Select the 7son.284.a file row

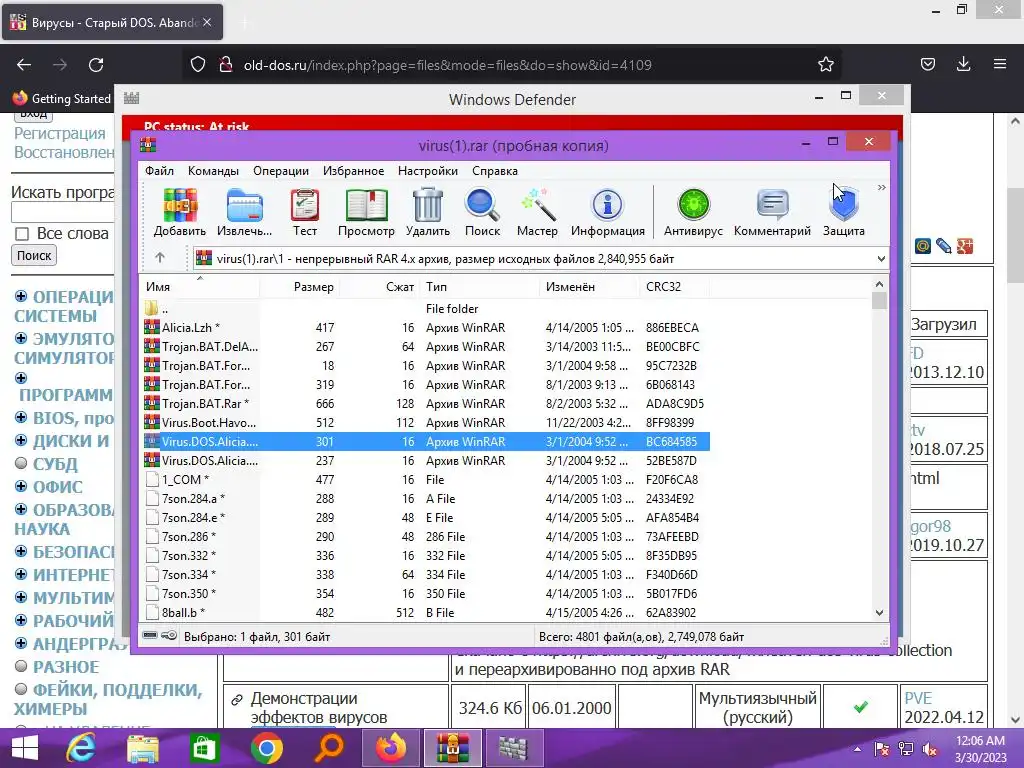pyautogui.click(x=426, y=498)
